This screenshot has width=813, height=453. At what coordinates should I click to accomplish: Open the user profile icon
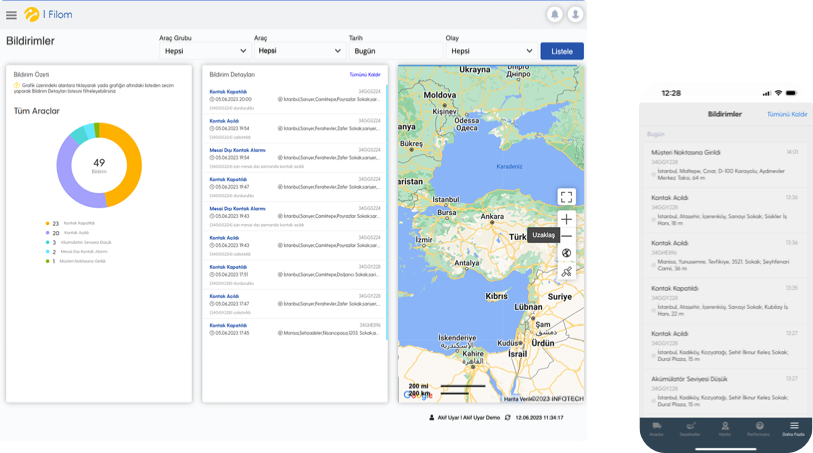[575, 15]
